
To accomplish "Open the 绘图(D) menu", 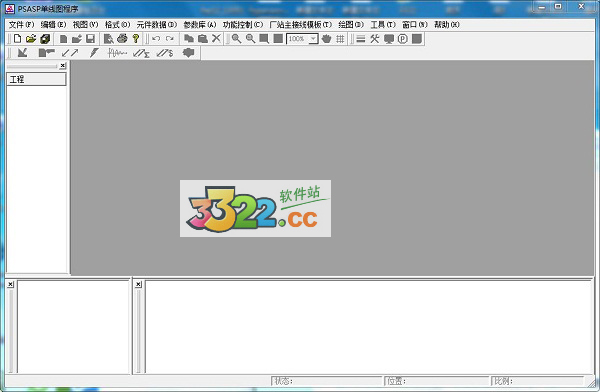I will (351, 24).
